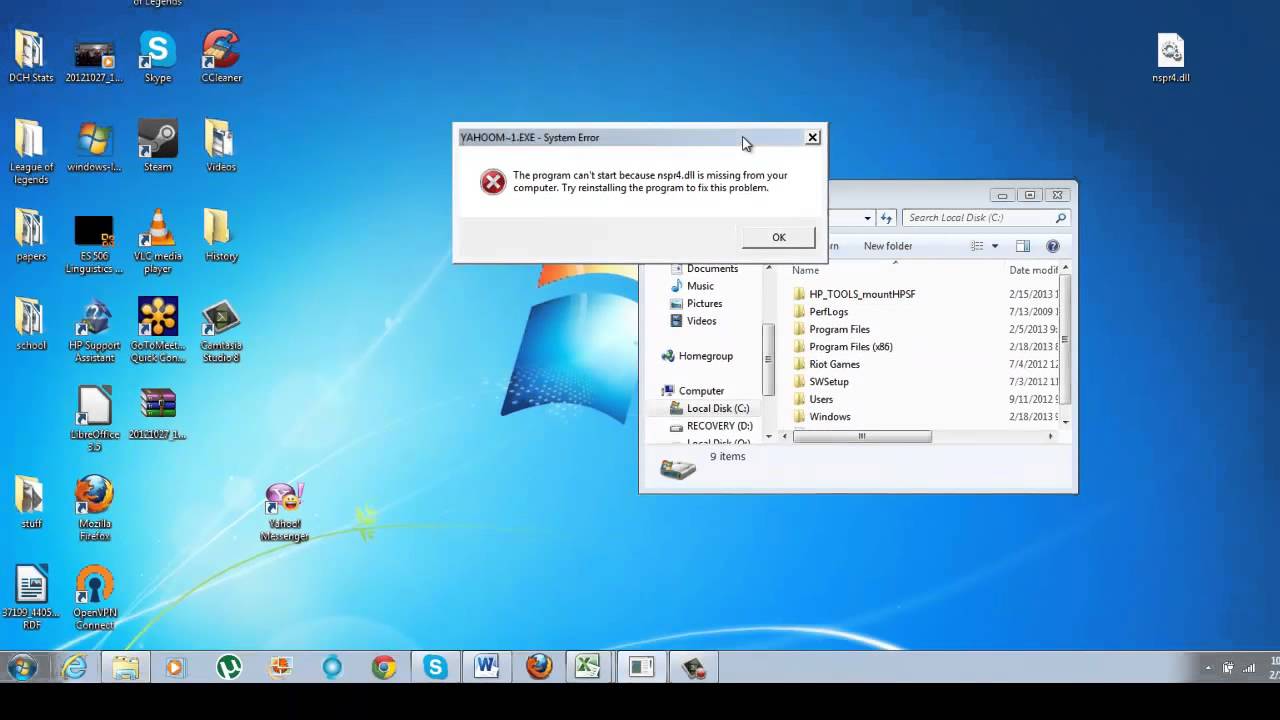Open the Explorer view options dropdown arrow
Viewport: 1280px width, 720px height.
[x=995, y=246]
